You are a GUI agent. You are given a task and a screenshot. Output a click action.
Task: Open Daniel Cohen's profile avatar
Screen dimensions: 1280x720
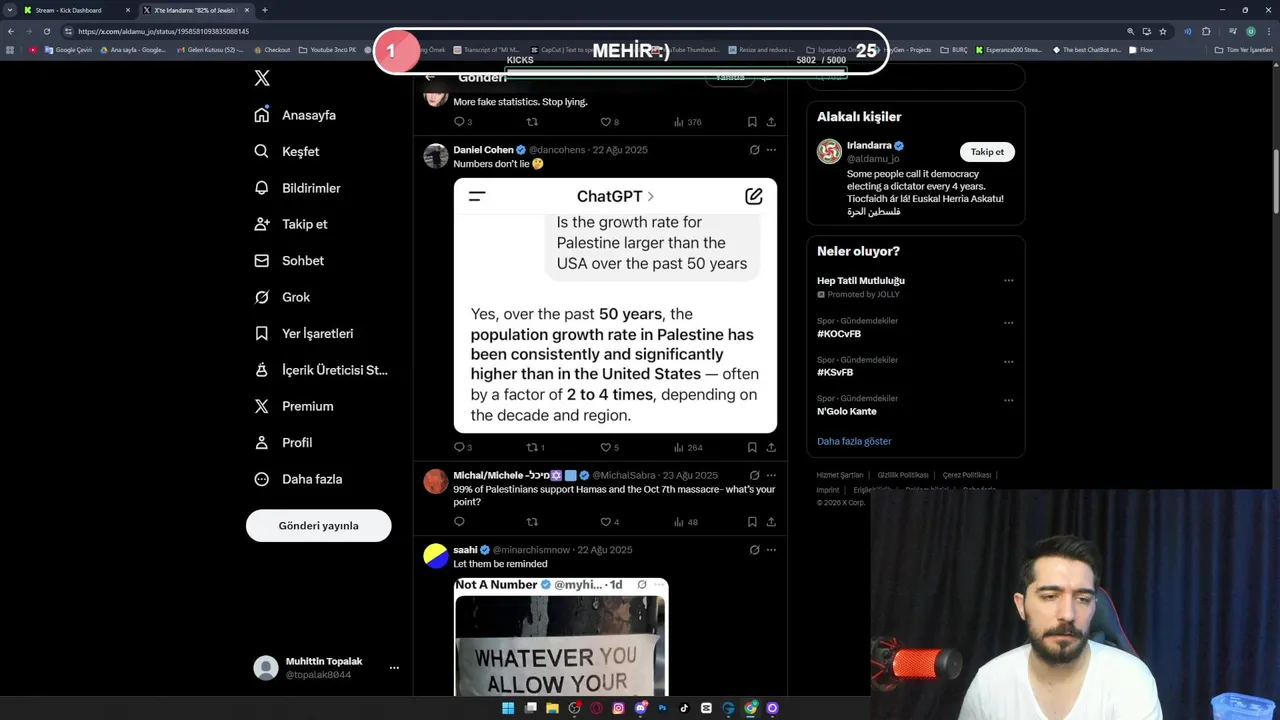click(x=436, y=155)
